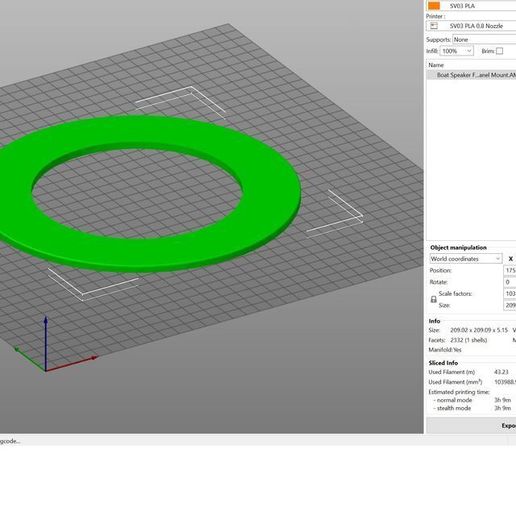The height and width of the screenshot is (516, 516).
Task: Expand the Supports dropdown showing None
Action: click(x=484, y=39)
